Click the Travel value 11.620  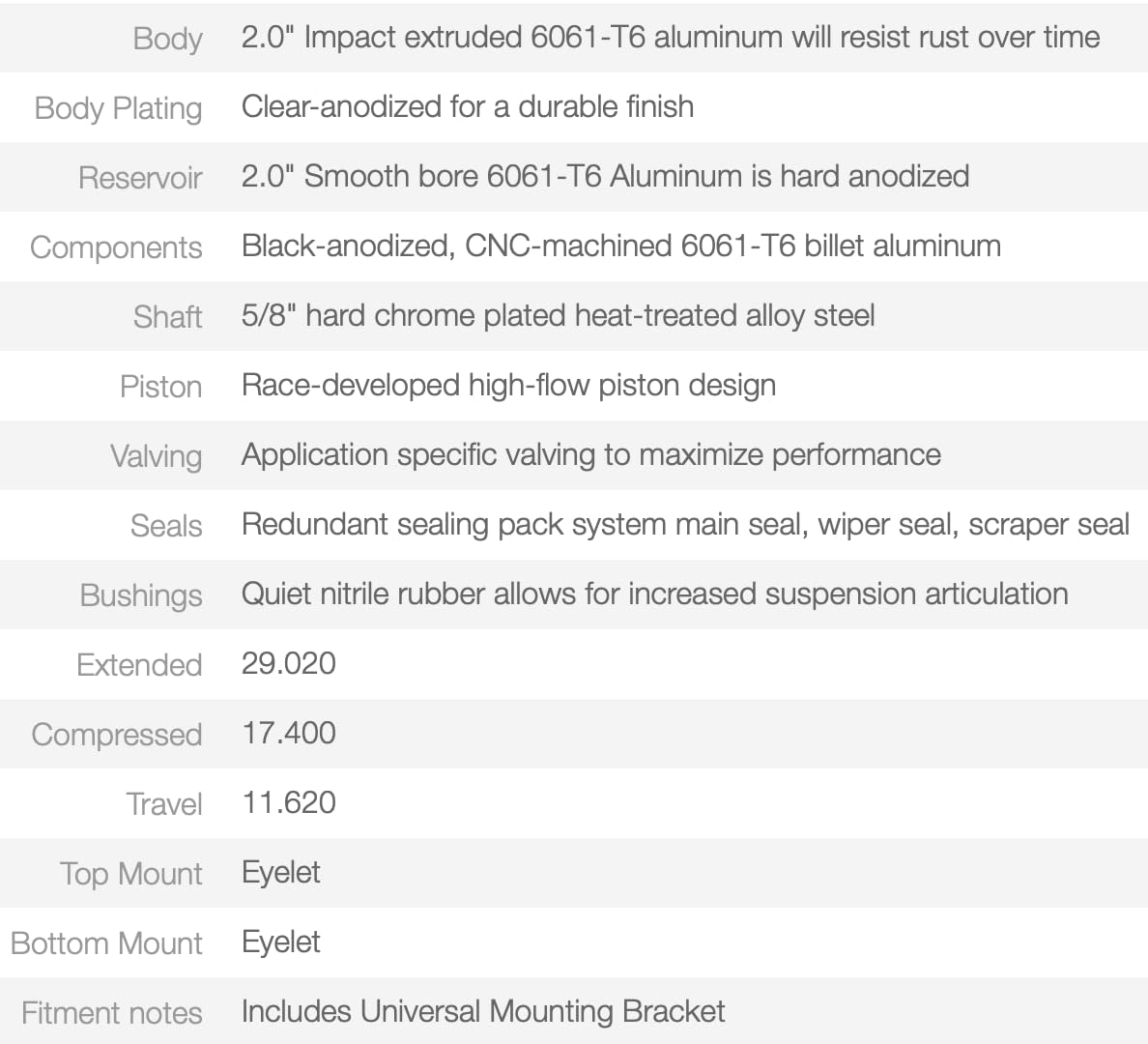coord(289,803)
